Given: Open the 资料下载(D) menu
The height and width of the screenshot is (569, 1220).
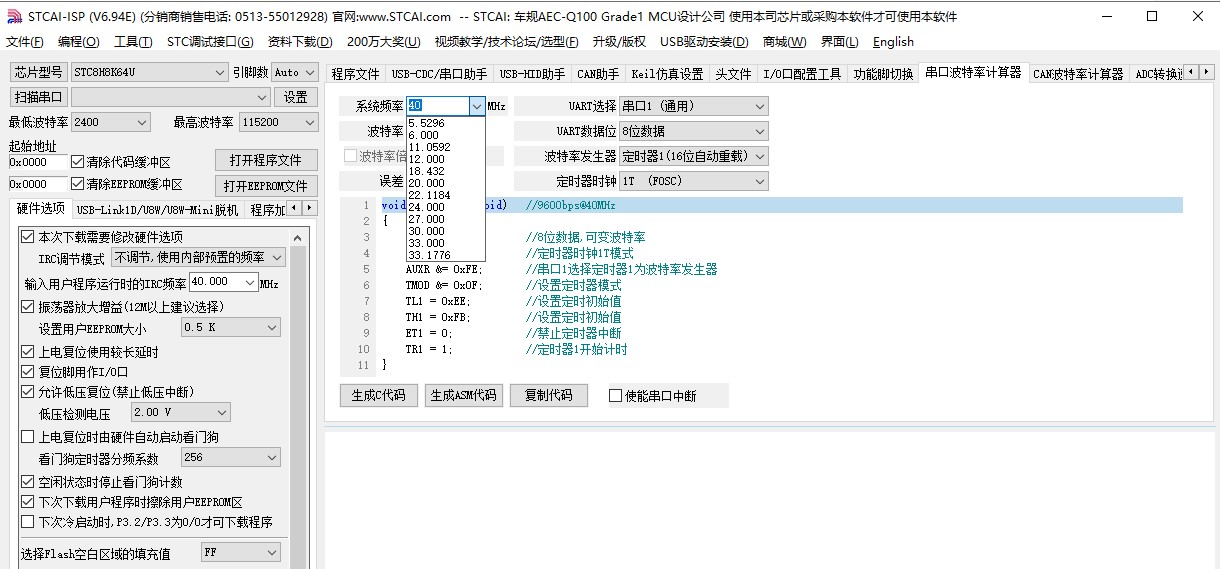Looking at the screenshot, I should [x=300, y=42].
